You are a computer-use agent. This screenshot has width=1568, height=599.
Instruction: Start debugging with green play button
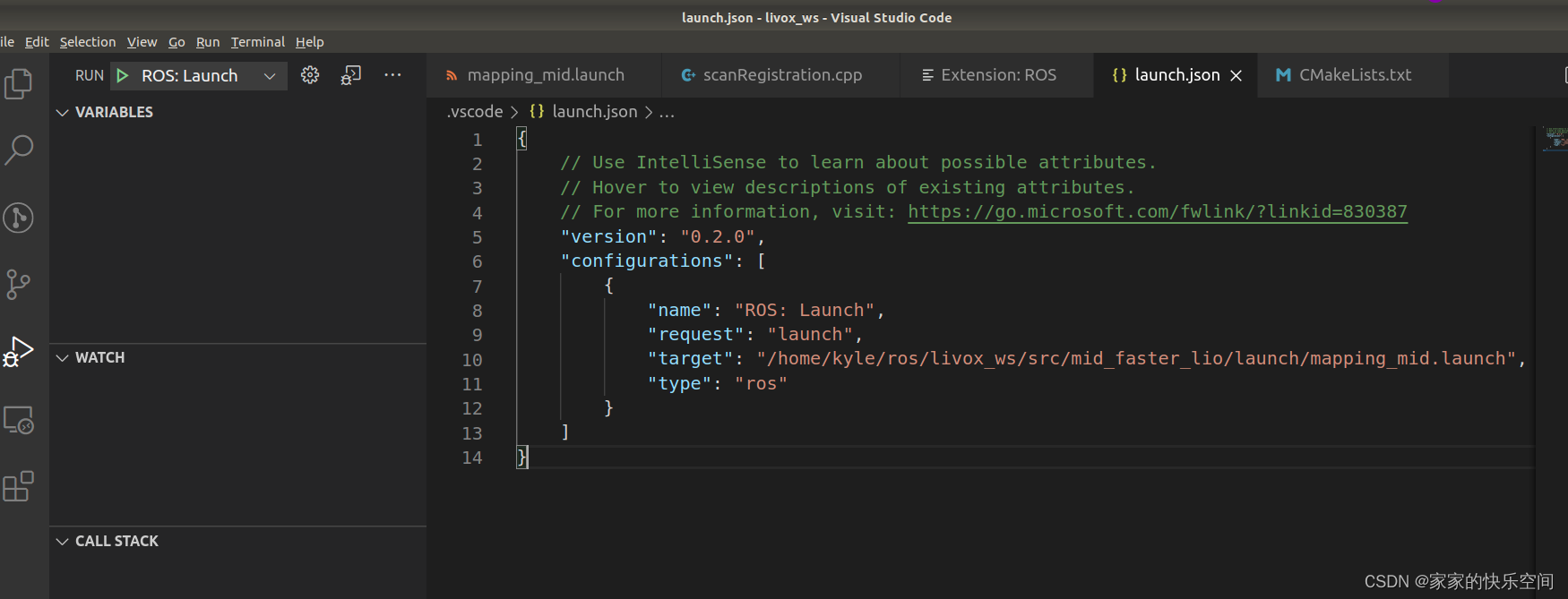click(123, 76)
